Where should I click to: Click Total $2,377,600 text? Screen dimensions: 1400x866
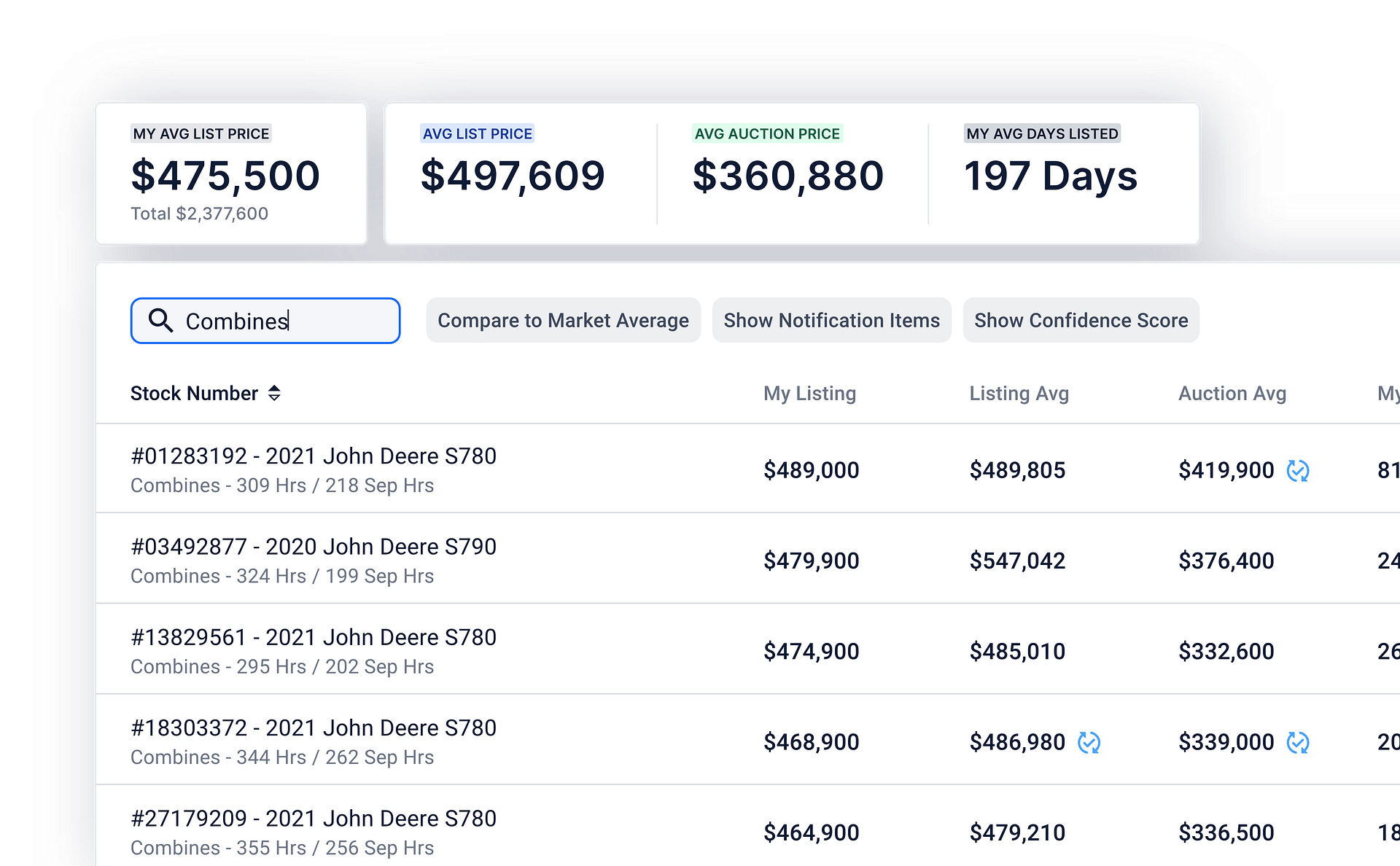click(x=199, y=214)
